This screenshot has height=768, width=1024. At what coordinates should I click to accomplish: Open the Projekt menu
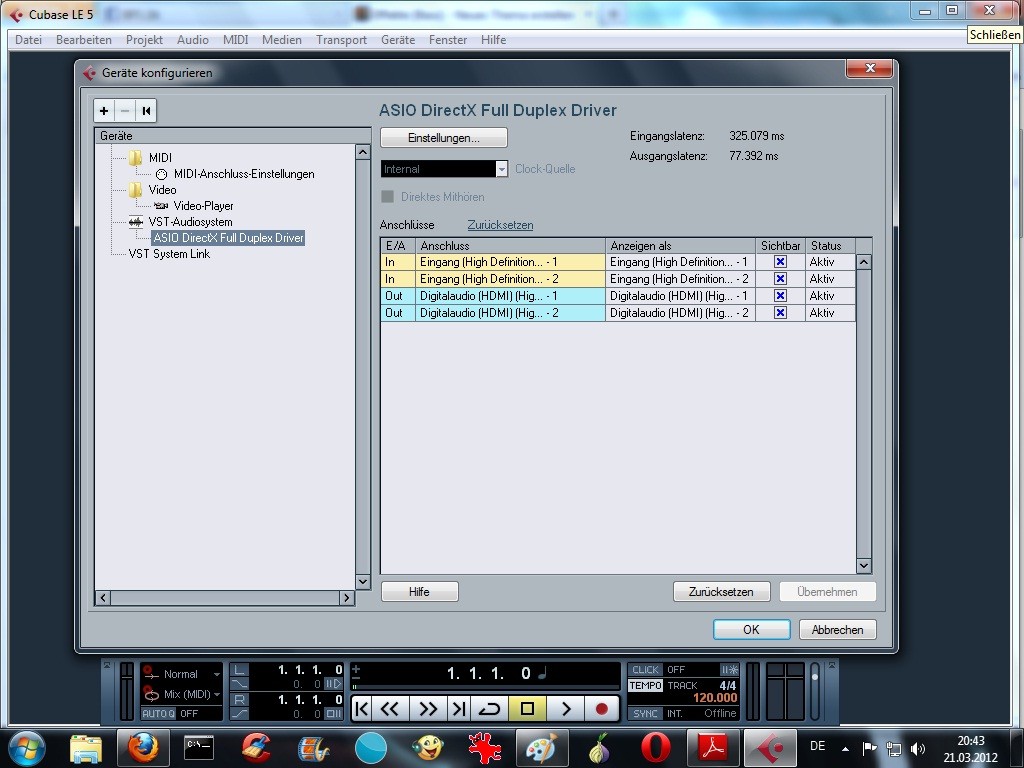point(144,40)
